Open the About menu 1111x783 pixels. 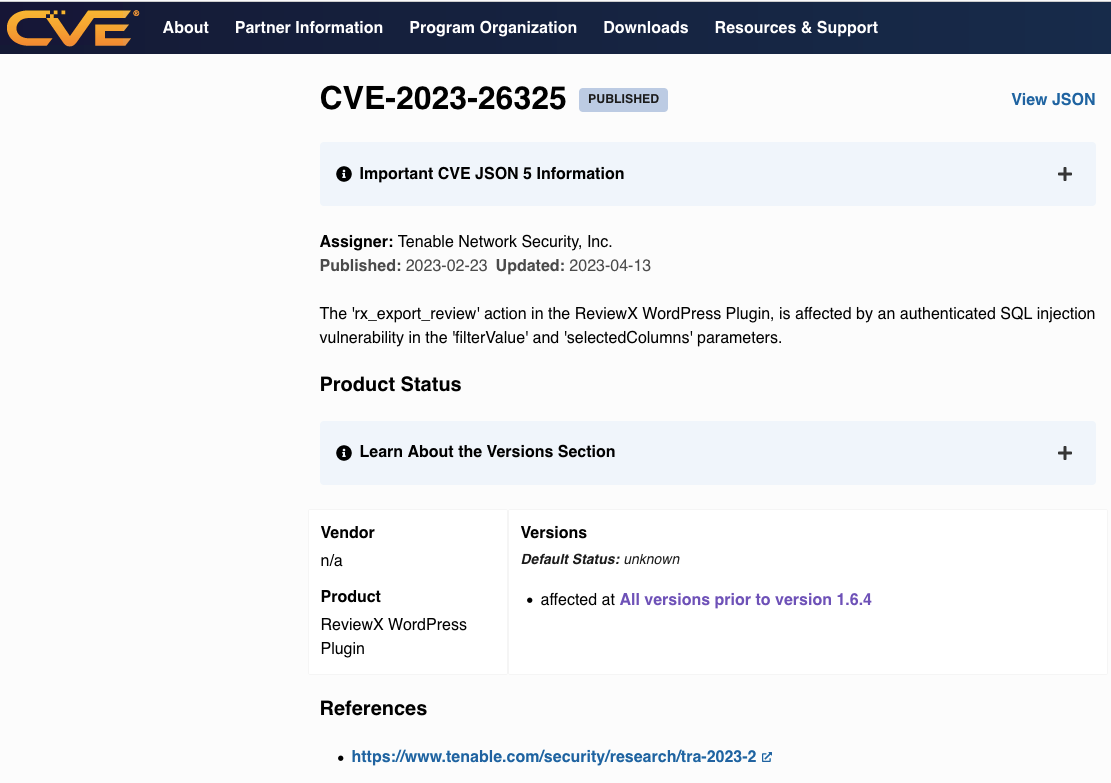186,28
